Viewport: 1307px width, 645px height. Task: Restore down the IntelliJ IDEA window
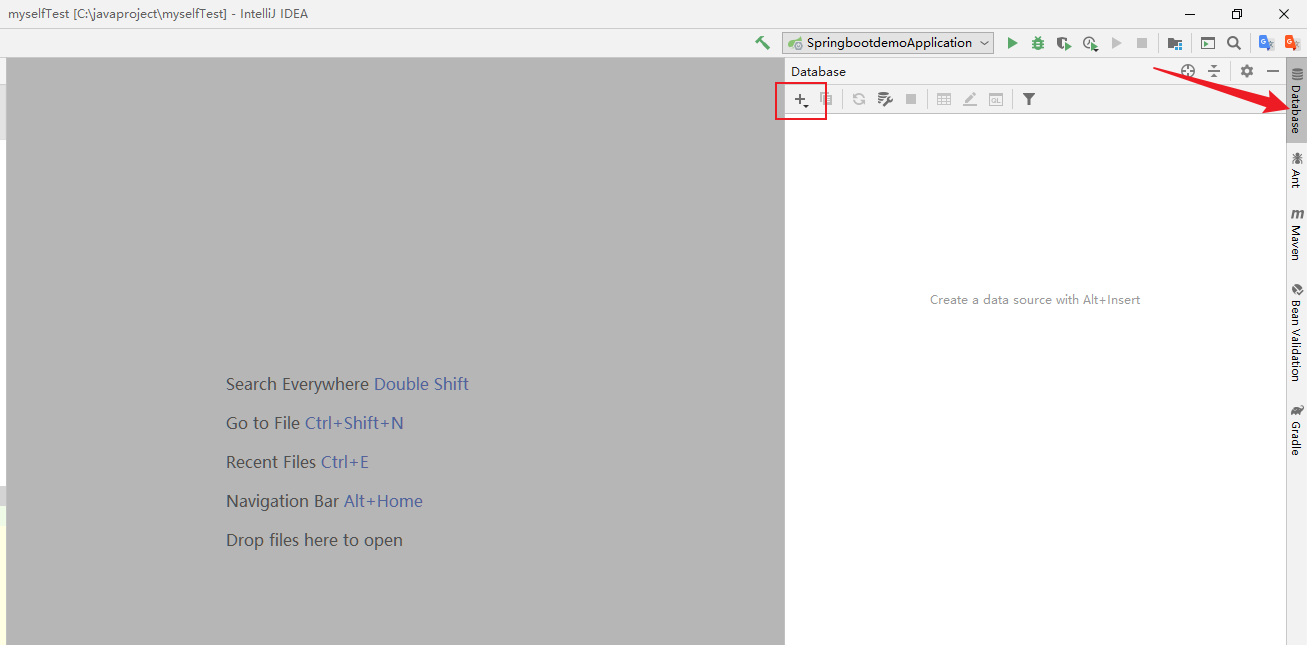(x=1237, y=14)
